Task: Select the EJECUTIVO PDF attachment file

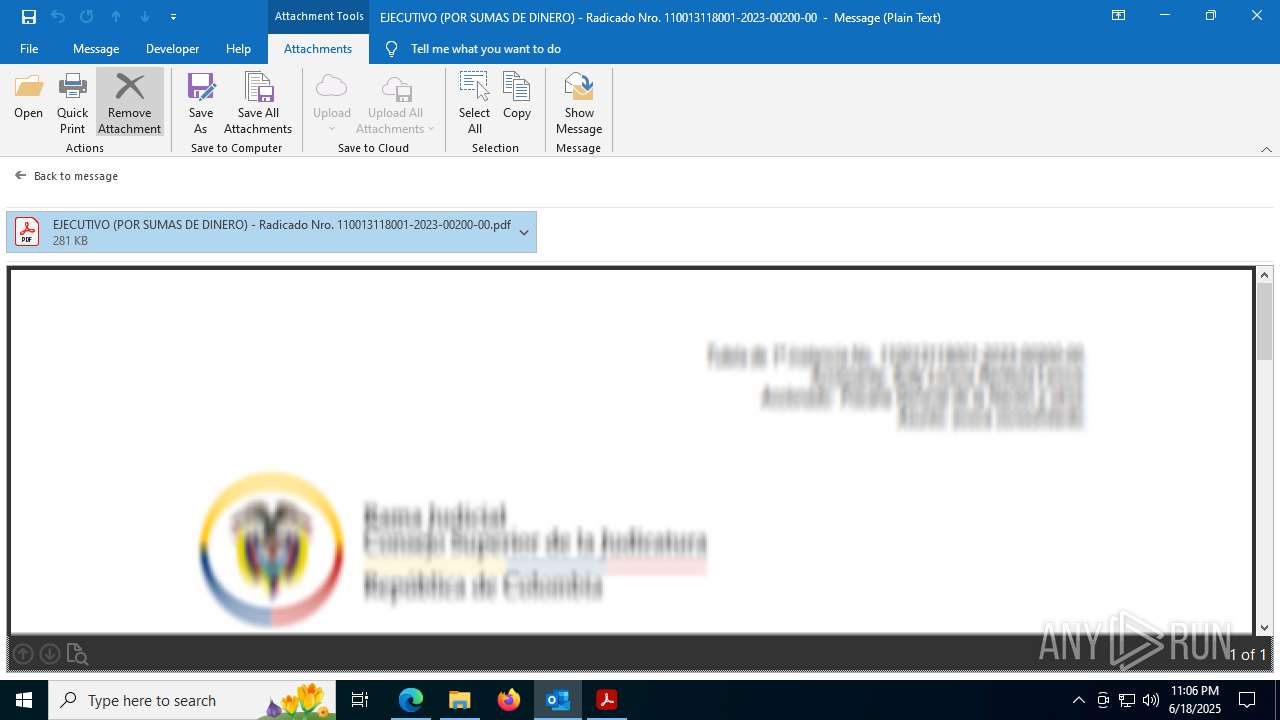Action: pos(271,232)
